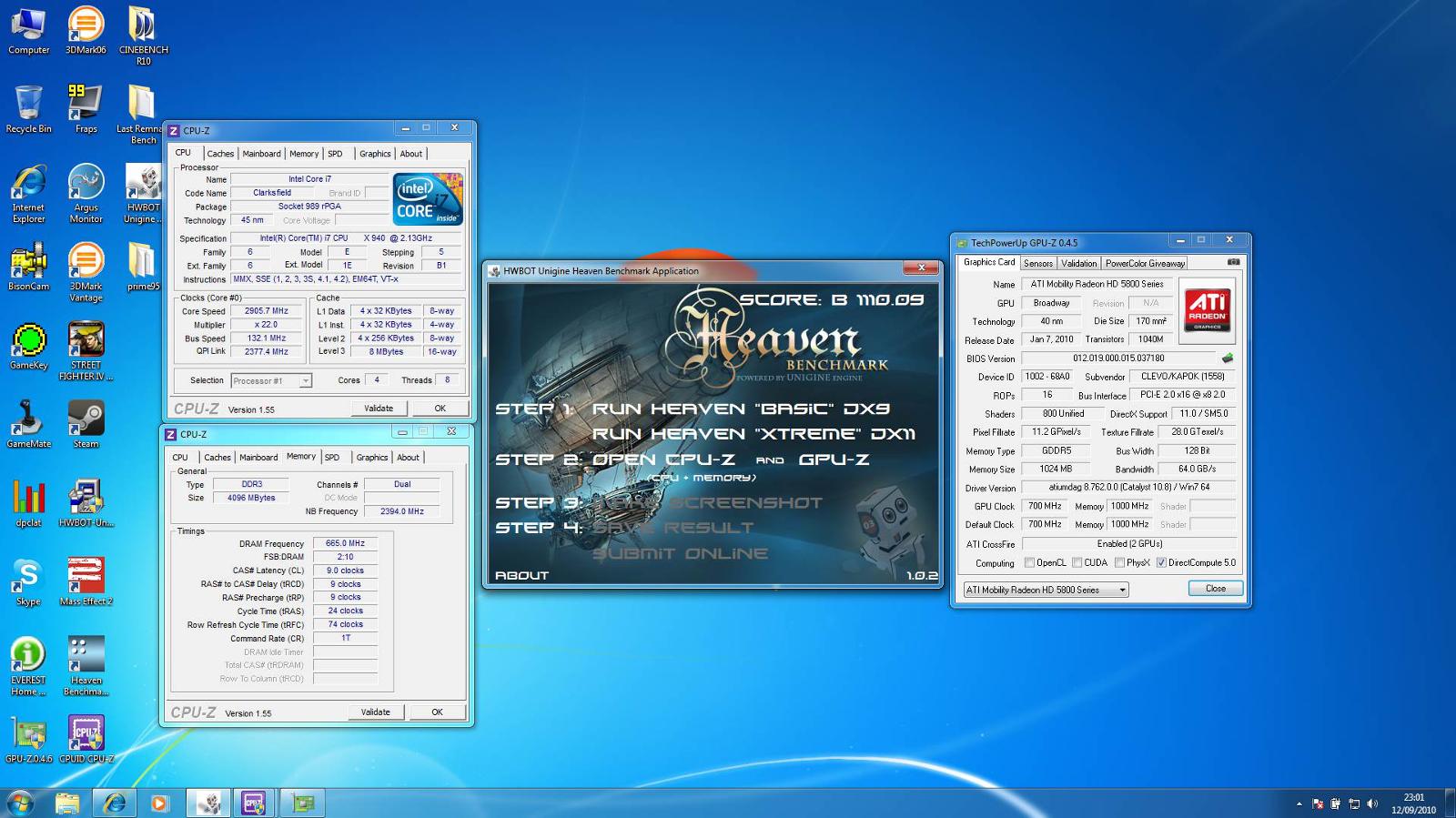
Task: Click the BIOS save icon in GPU-Z
Action: tap(1227, 359)
